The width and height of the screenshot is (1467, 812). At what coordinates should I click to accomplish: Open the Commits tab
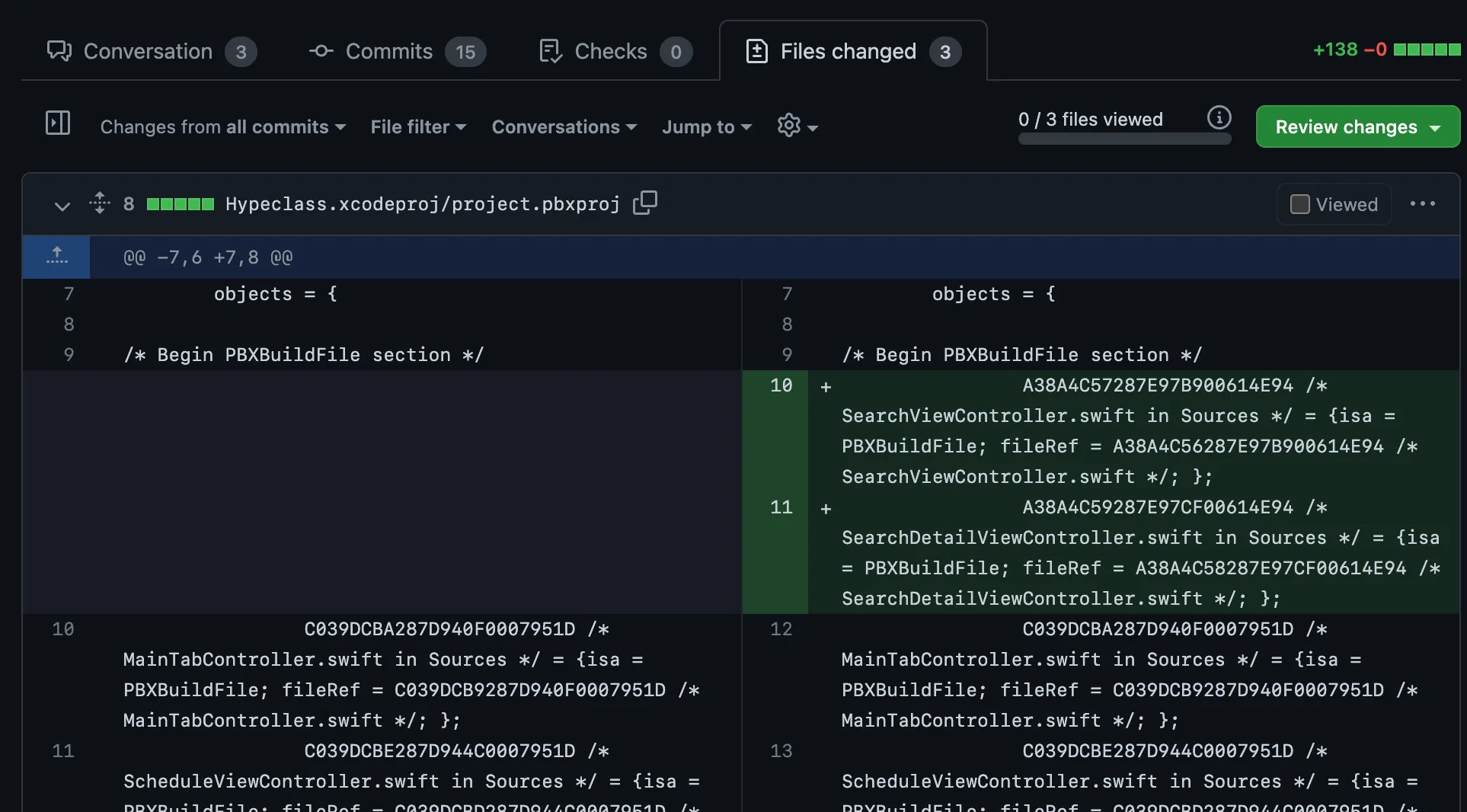pos(396,52)
